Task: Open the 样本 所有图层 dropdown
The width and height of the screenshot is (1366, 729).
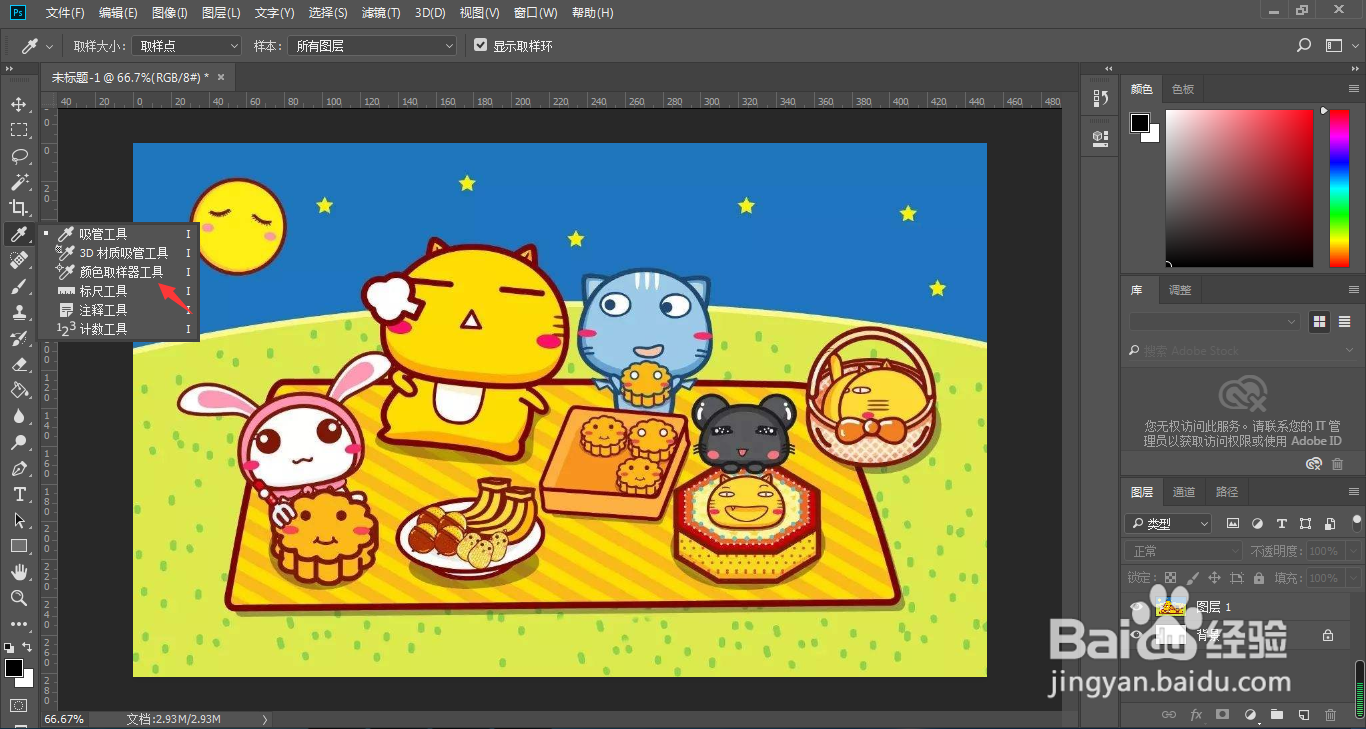Action: pyautogui.click(x=372, y=46)
